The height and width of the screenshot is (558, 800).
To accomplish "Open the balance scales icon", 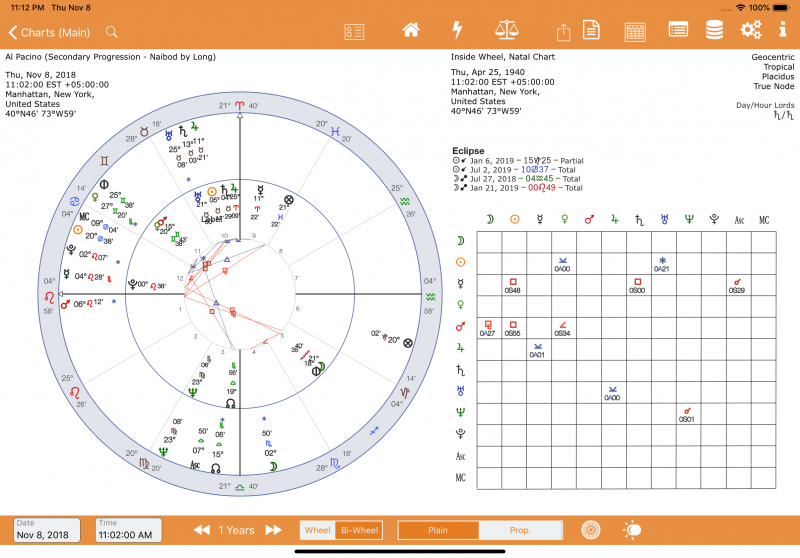I will (x=507, y=30).
